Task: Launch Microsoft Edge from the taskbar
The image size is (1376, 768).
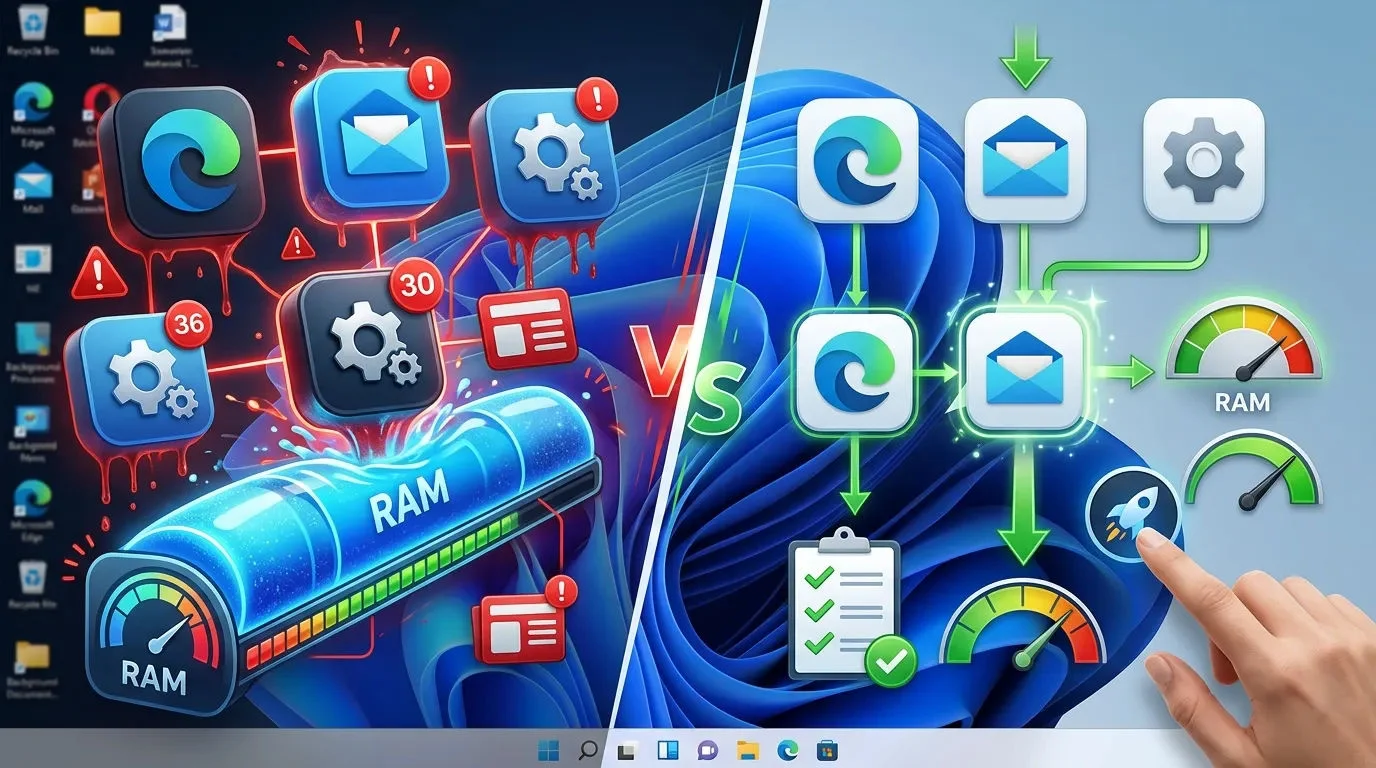Action: pyautogui.click(x=787, y=750)
